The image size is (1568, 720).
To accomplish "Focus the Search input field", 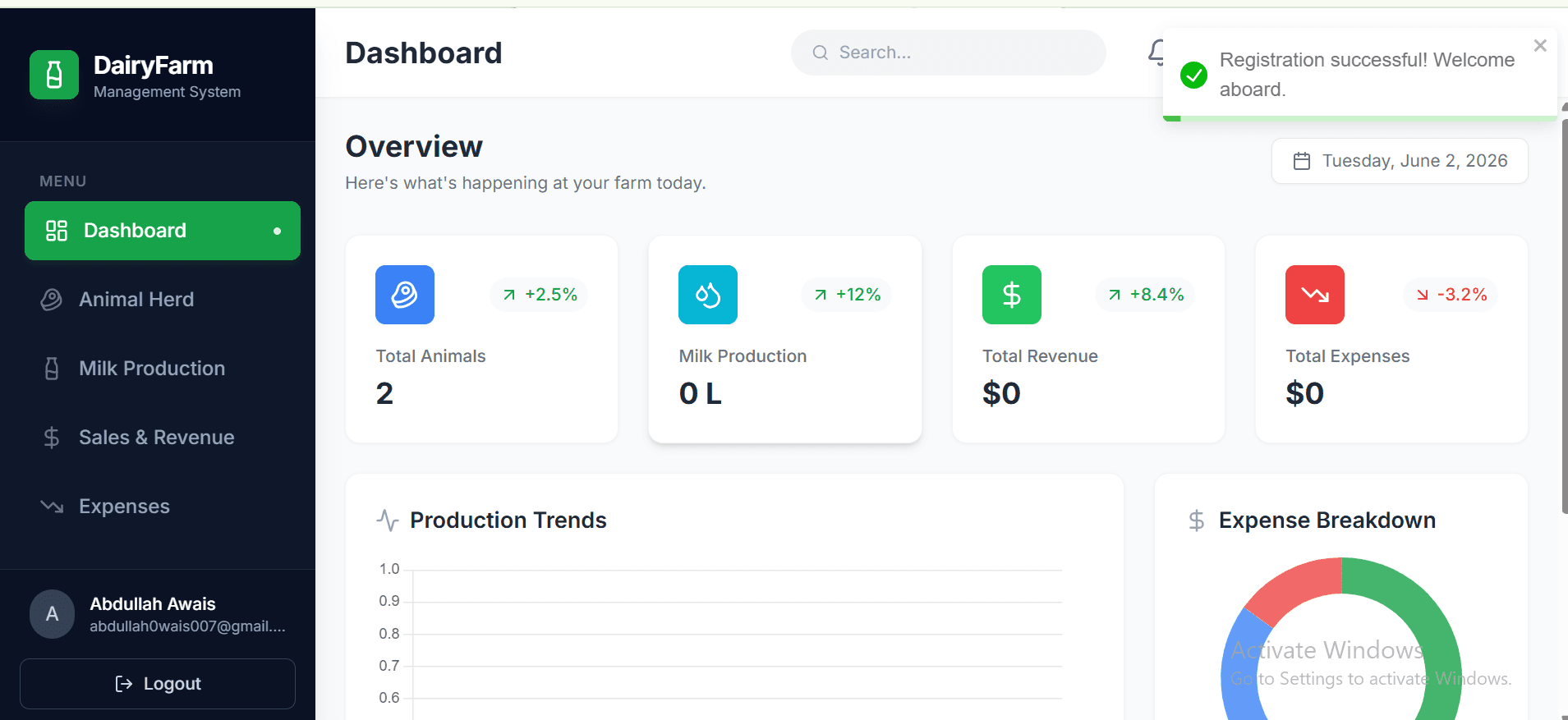I will (x=949, y=53).
